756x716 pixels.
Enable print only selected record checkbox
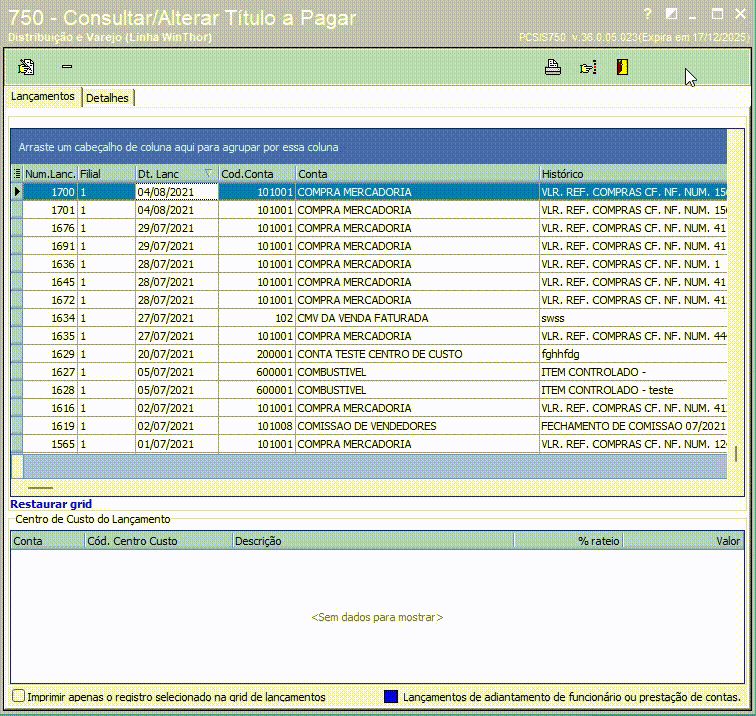(x=19, y=696)
